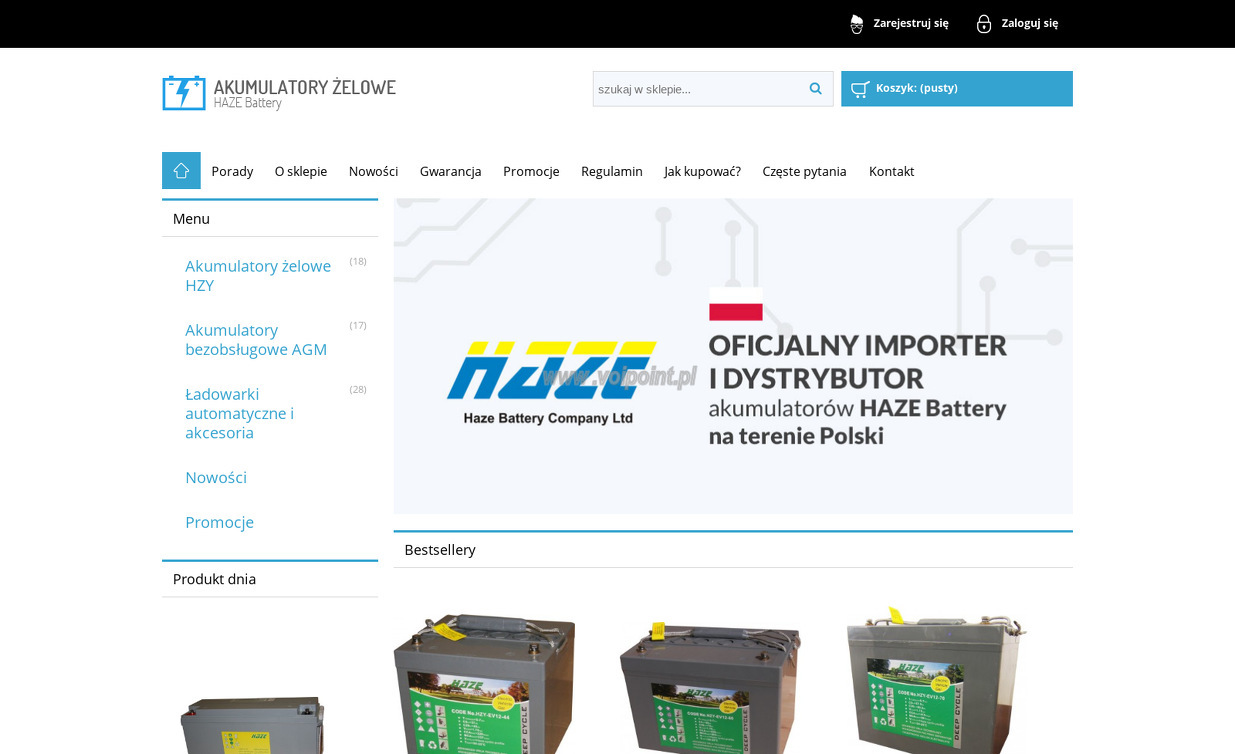Open the Kontakt menu item

point(891,171)
